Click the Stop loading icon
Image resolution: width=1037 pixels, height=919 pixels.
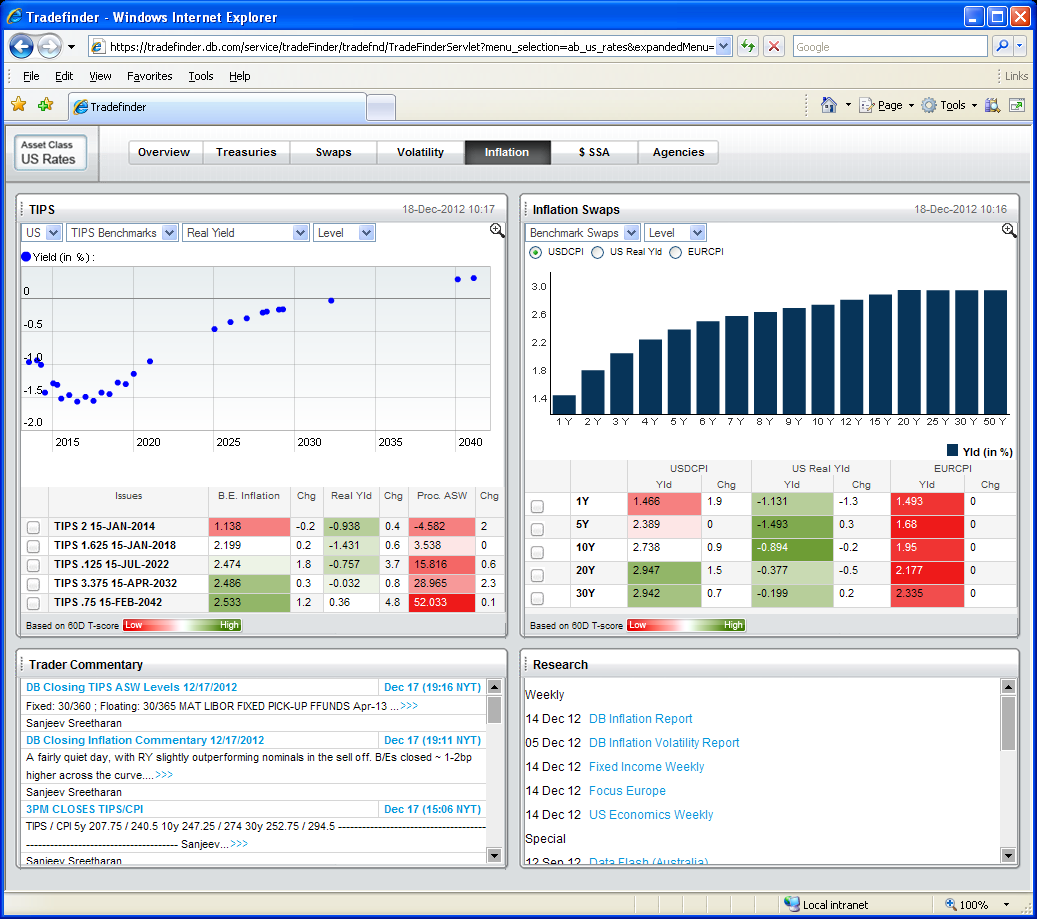point(774,47)
